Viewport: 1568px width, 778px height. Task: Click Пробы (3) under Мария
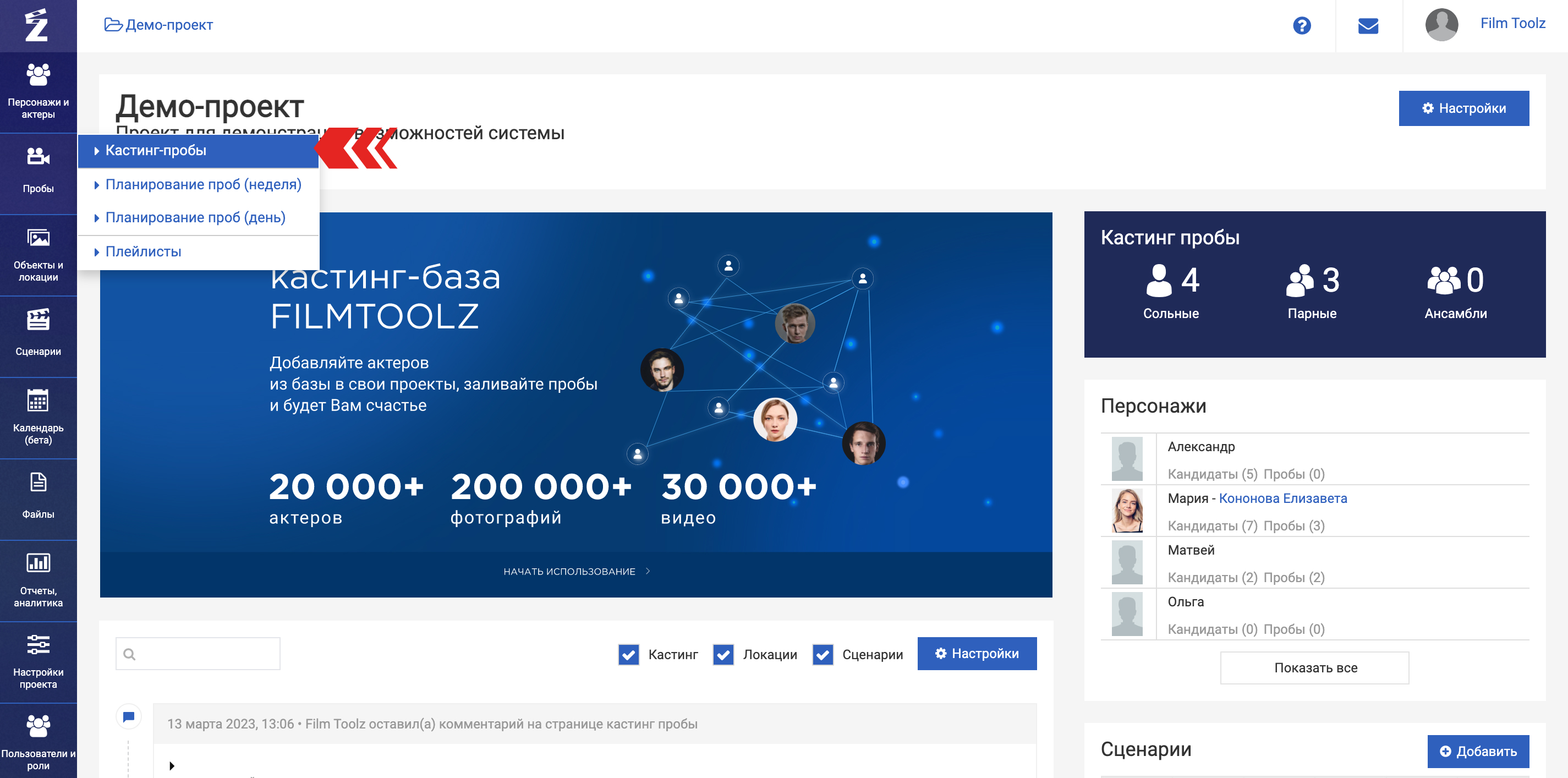(1293, 525)
